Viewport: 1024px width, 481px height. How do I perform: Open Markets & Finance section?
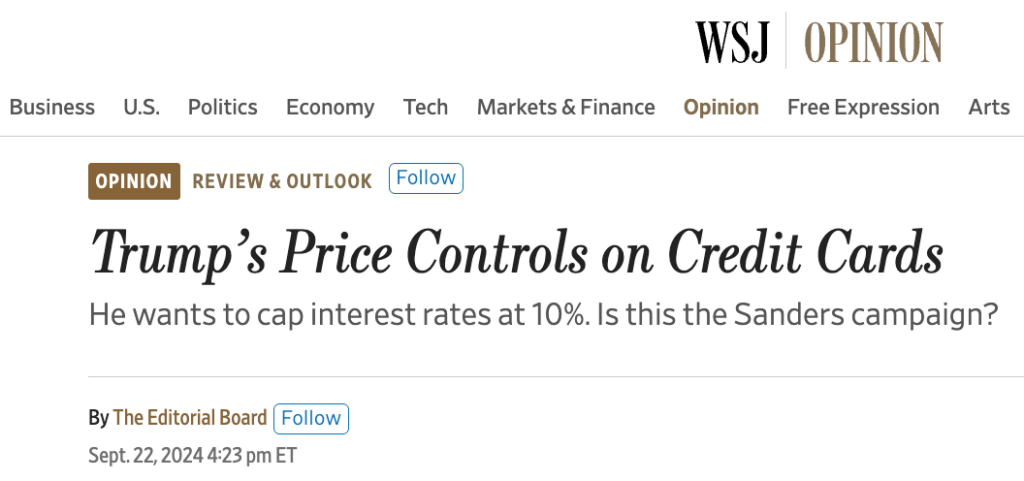565,107
